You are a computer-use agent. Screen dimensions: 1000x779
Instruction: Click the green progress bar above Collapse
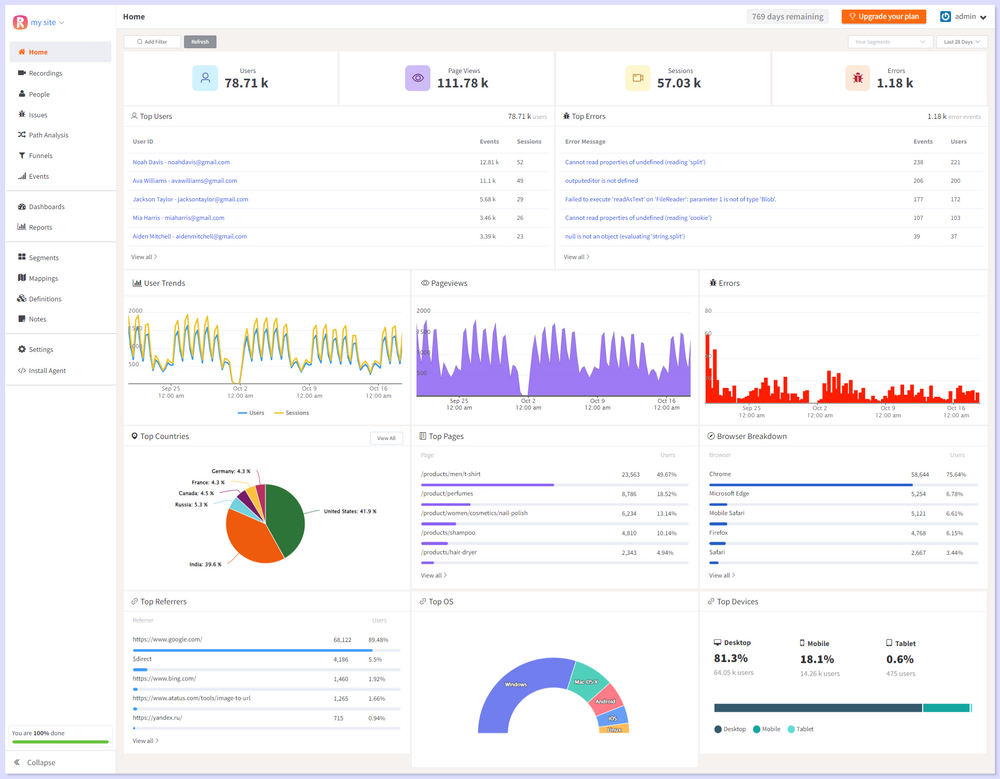click(x=58, y=741)
